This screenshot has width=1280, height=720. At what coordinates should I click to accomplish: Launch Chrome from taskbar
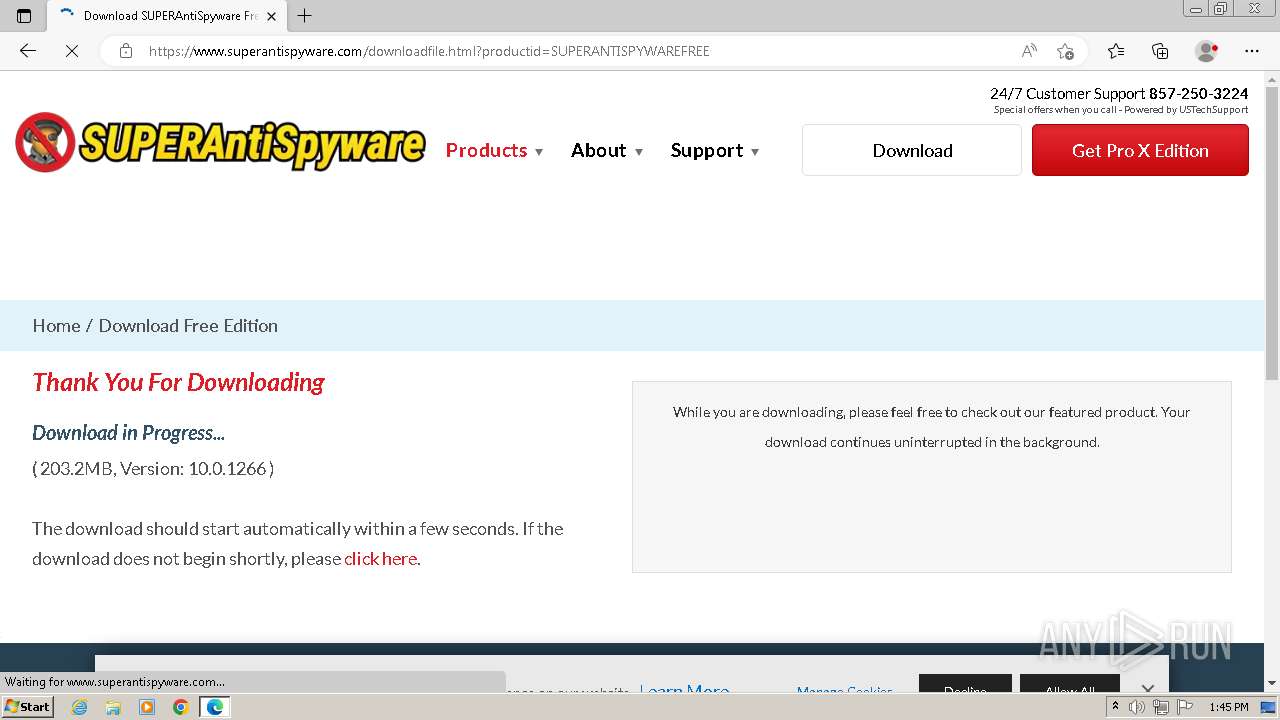180,707
